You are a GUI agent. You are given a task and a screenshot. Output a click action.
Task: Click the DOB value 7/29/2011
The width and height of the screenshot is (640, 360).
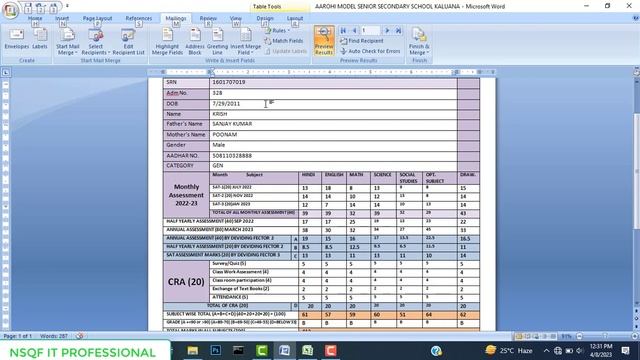pos(226,104)
